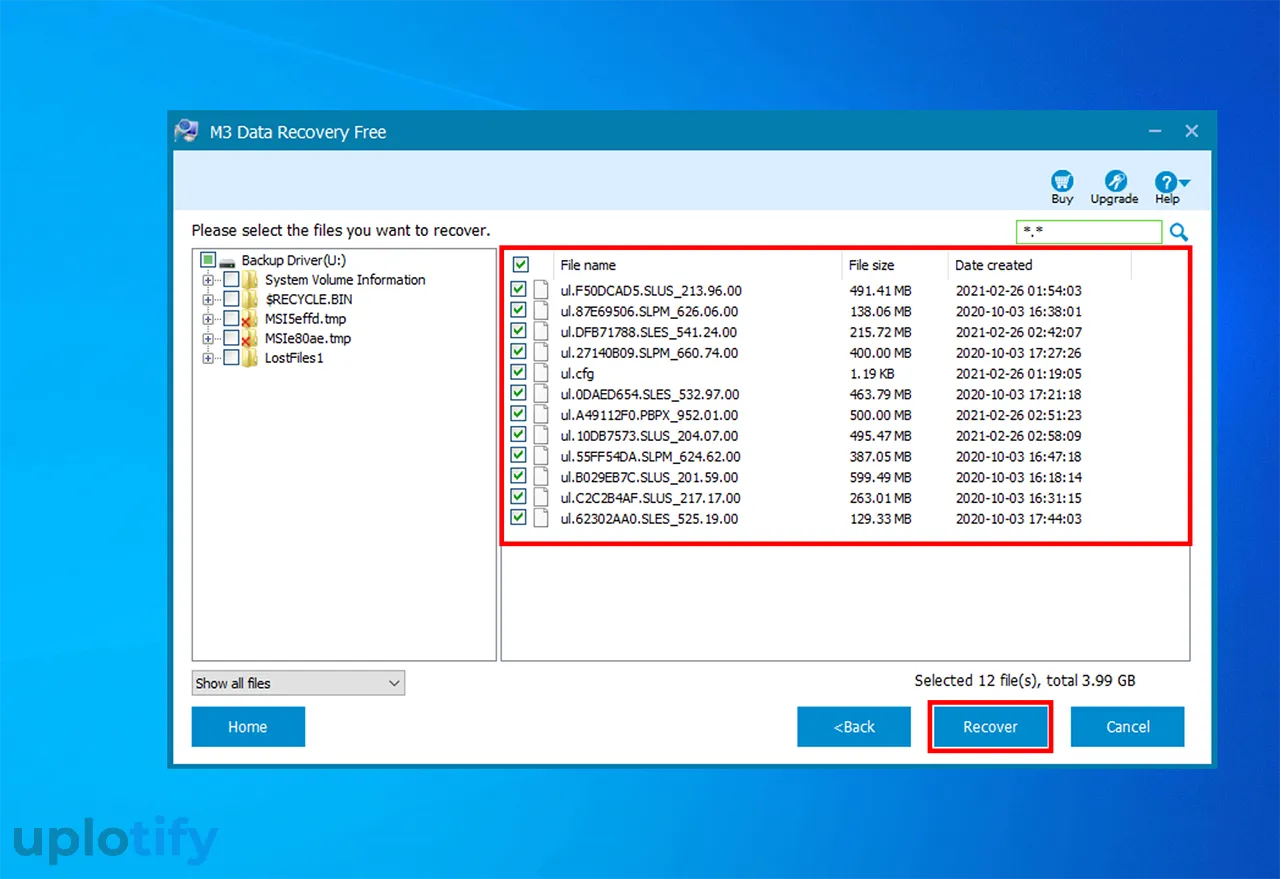Close the M3 Data Recovery window
Image resolution: width=1280 pixels, height=879 pixels.
click(x=1192, y=131)
